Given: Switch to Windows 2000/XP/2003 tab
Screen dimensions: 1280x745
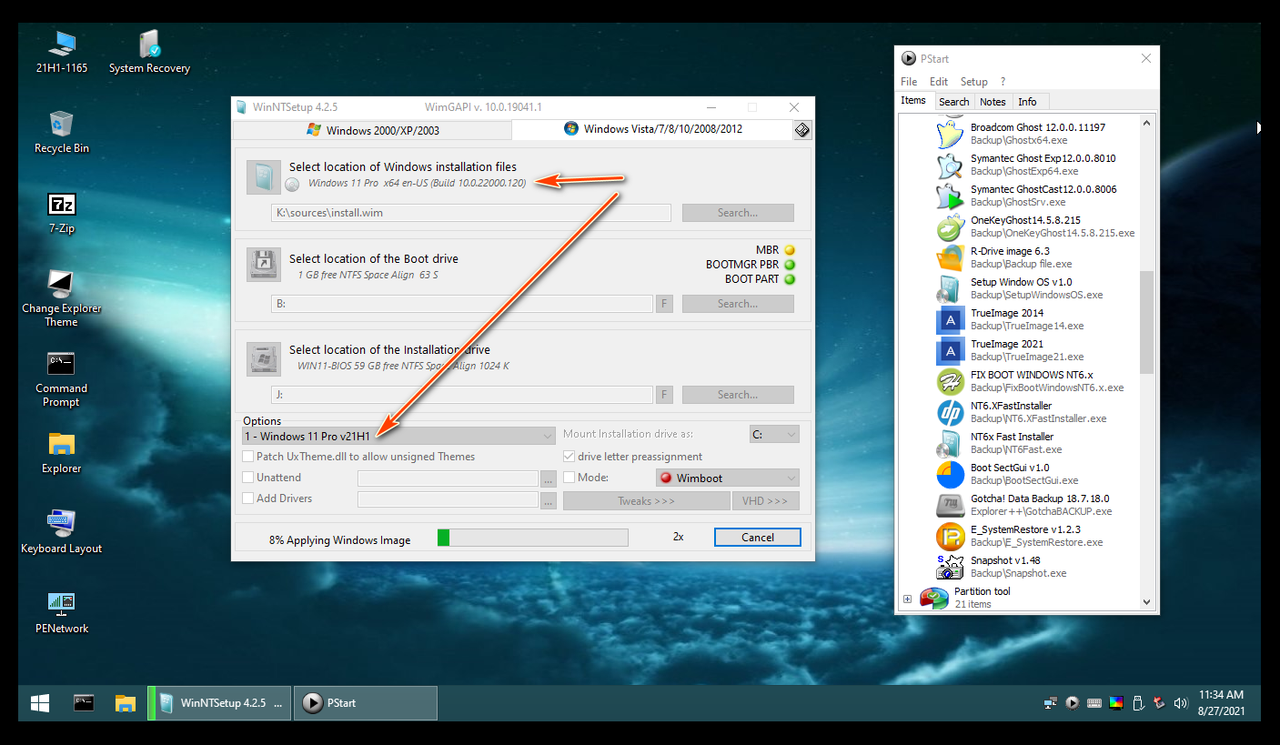Looking at the screenshot, I should pos(372,130).
